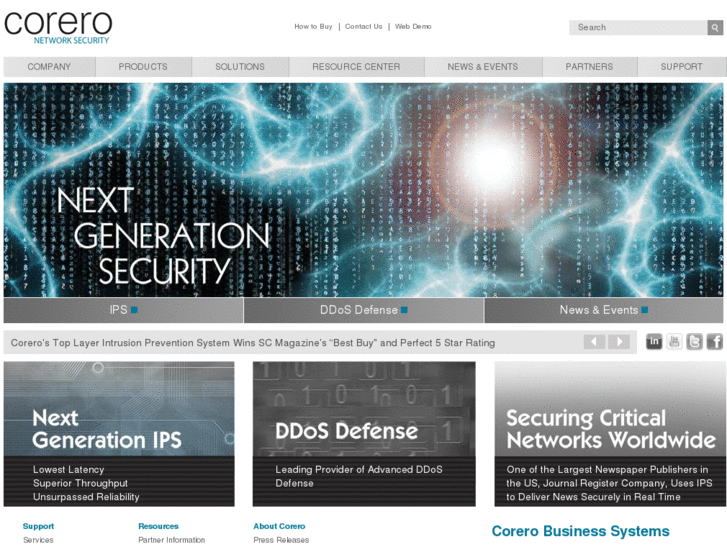
Task: Open the Corero Business Systems heading
Action: [580, 531]
